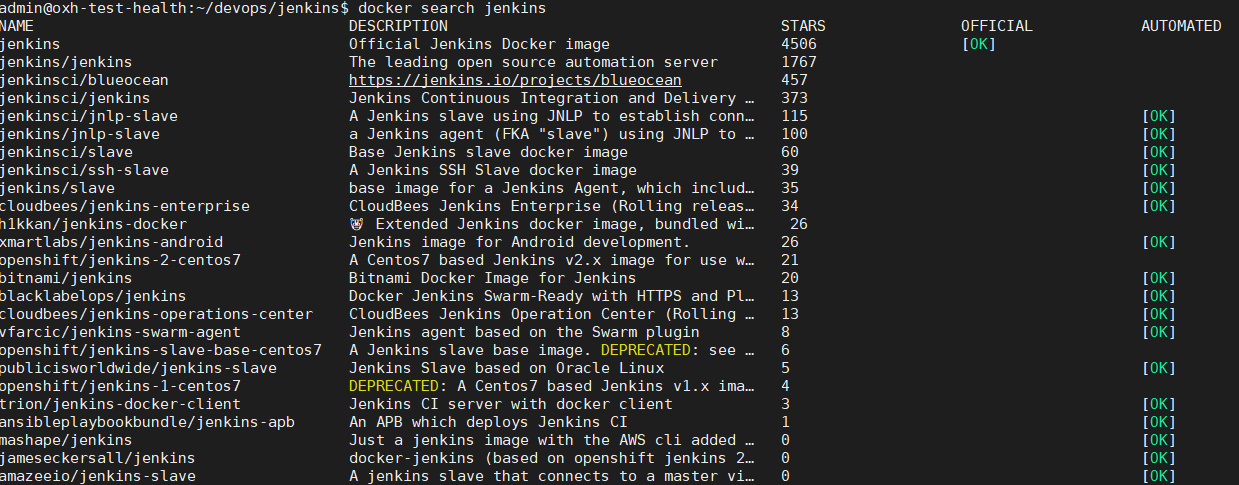Click 'Jenkins CI server with docker client' text

[511, 404]
